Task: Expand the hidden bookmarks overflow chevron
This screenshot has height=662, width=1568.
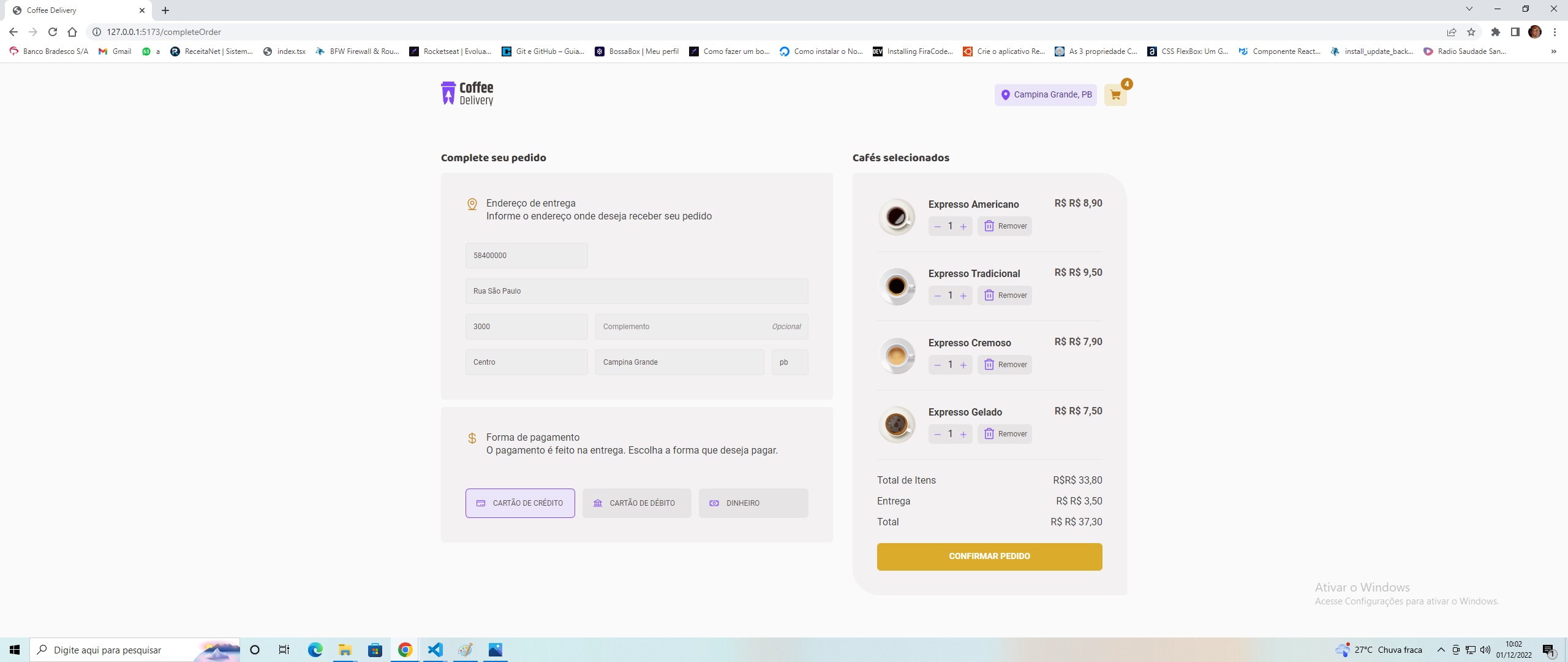Action: click(x=1553, y=51)
